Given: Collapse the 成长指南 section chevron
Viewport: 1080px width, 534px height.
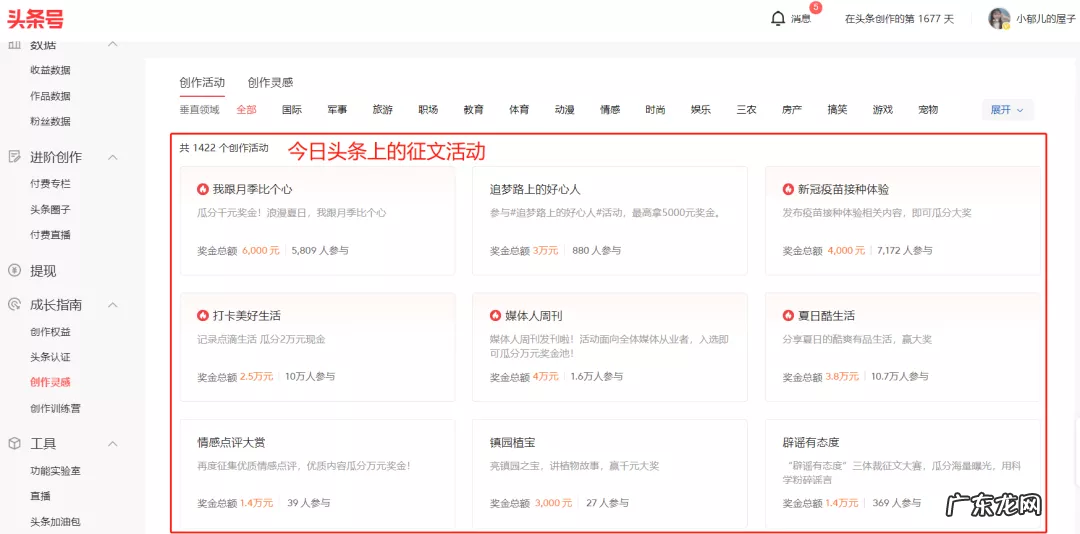Looking at the screenshot, I should coord(114,305).
